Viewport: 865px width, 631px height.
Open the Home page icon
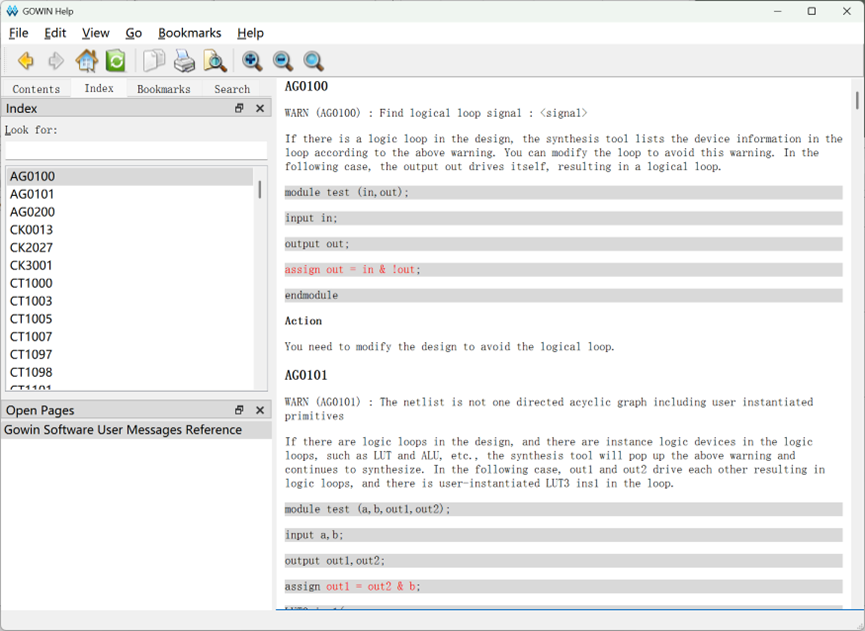point(87,61)
